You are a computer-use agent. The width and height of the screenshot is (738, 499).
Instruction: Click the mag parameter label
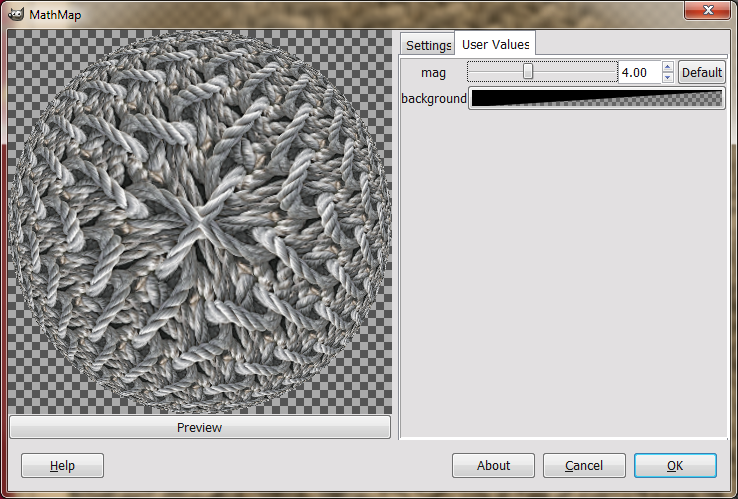click(x=433, y=72)
